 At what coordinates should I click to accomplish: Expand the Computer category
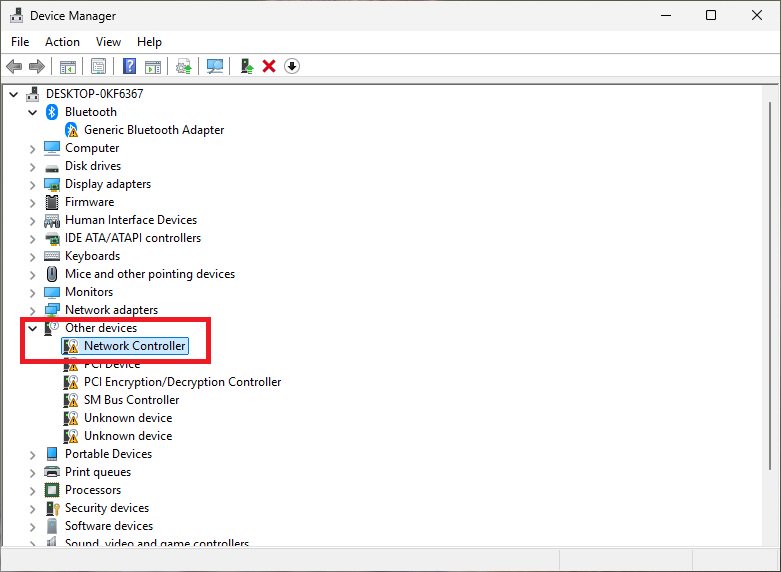point(32,148)
